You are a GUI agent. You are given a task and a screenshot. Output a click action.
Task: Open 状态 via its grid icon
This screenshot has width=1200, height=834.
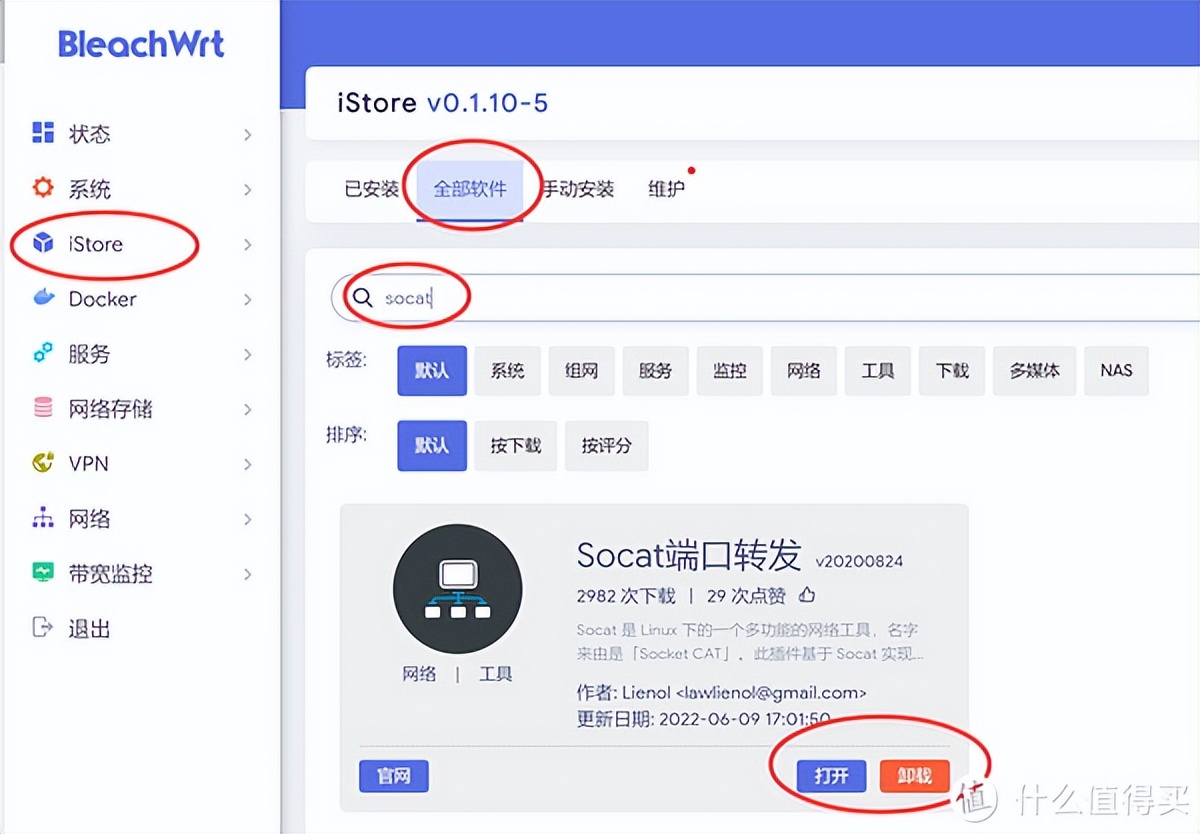(x=41, y=133)
